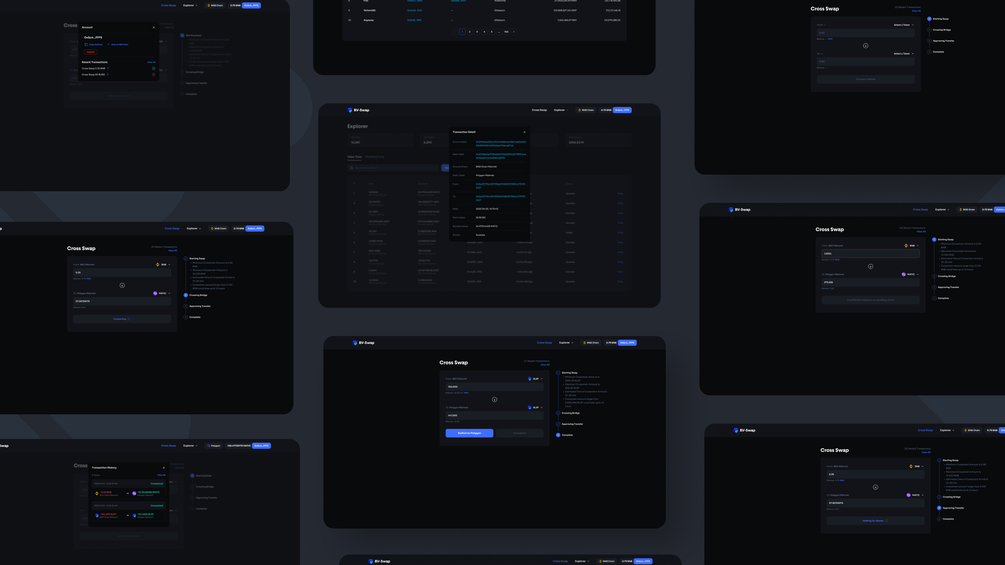Open Explorer dropdown in Transaction Detail window header
The image size is (1005, 565).
[x=560, y=110]
